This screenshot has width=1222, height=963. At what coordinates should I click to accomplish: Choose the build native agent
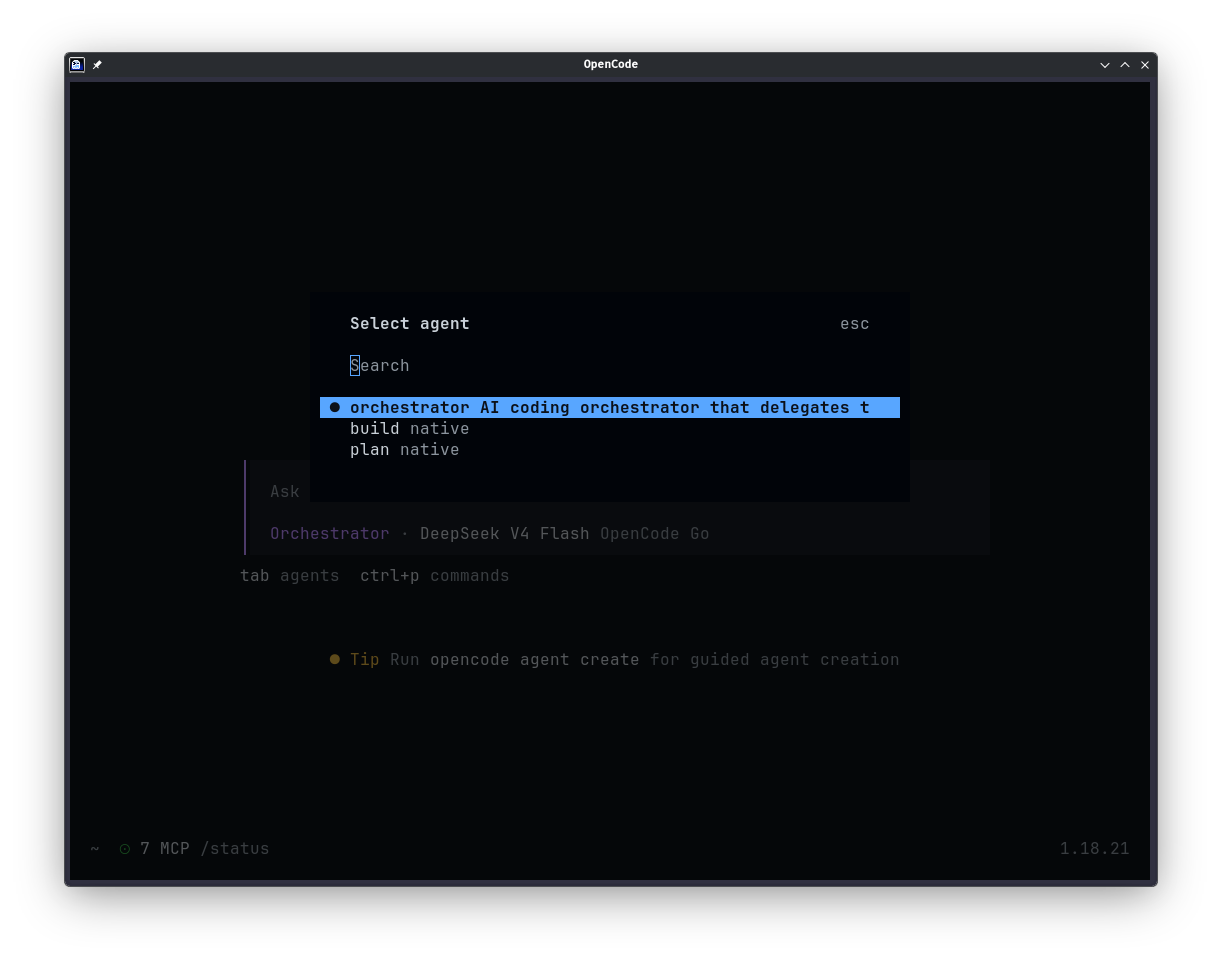(x=610, y=428)
